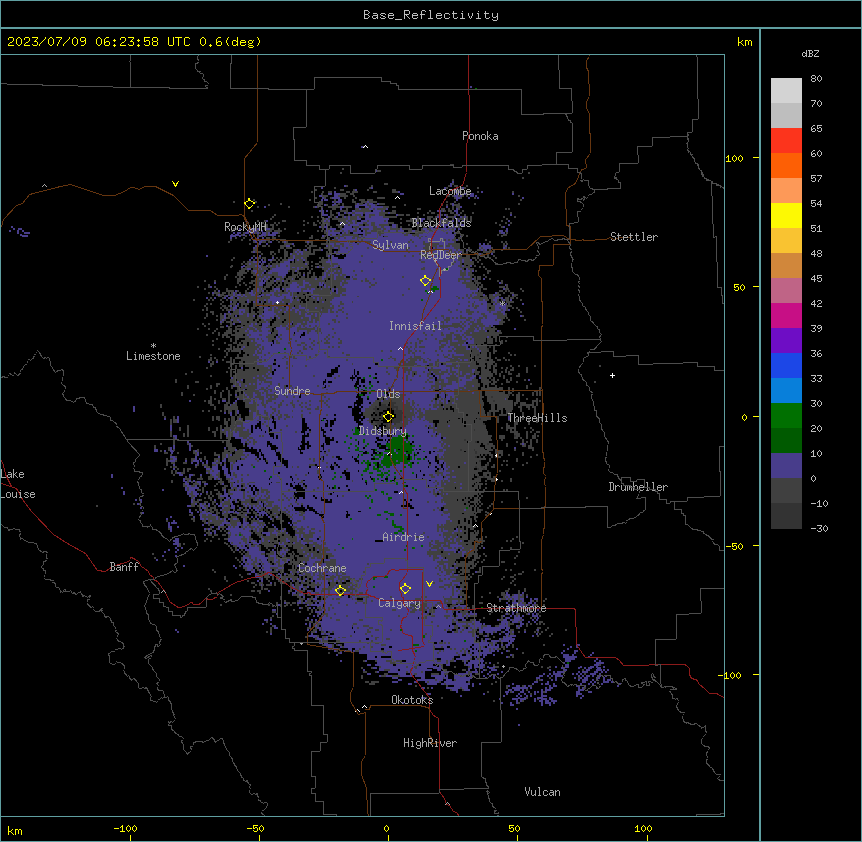This screenshot has height=842, width=862.
Task: Click the Vulcan label
Action: tap(543, 792)
